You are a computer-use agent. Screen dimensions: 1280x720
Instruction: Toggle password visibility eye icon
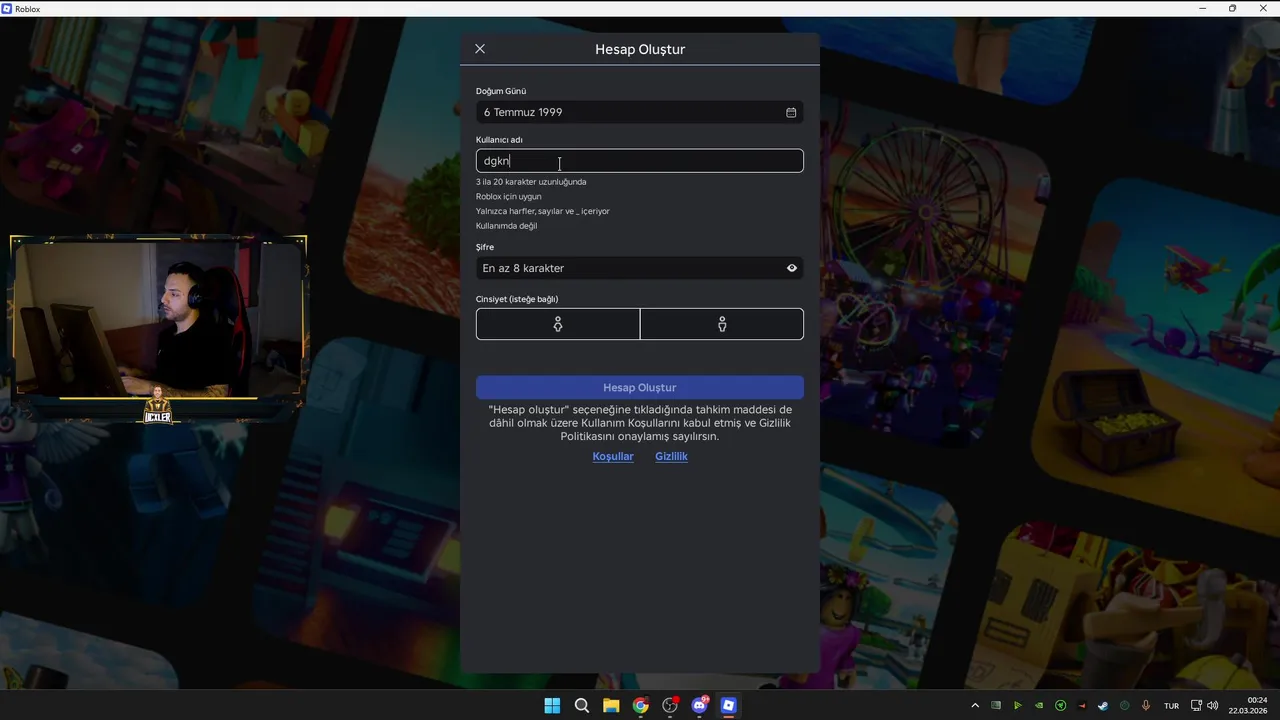click(792, 268)
